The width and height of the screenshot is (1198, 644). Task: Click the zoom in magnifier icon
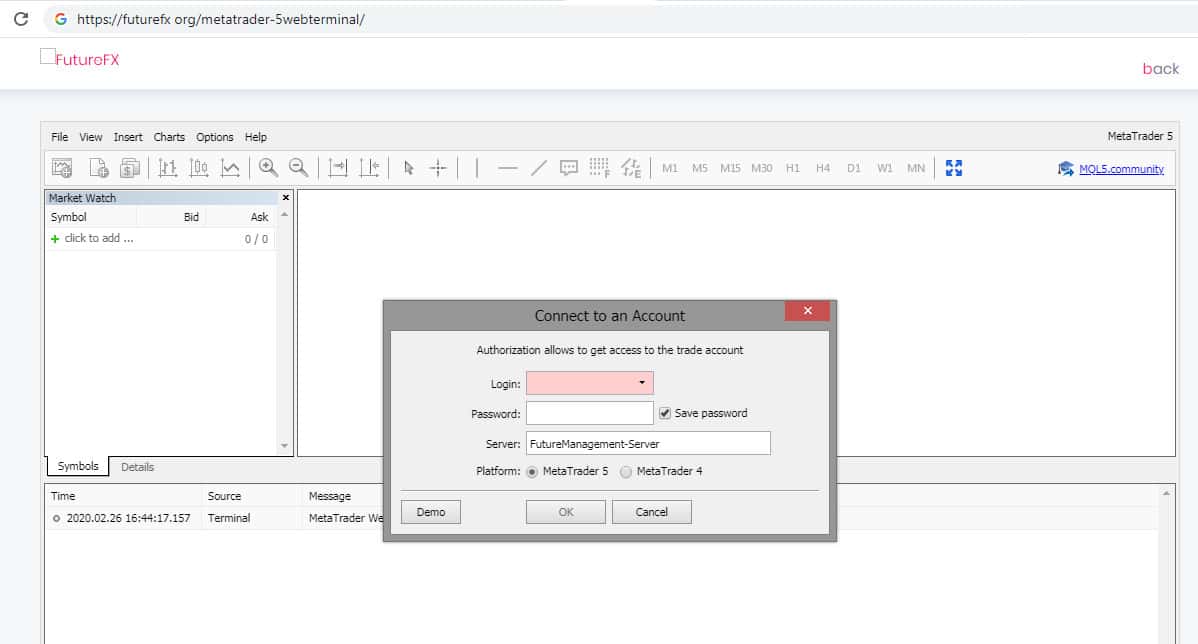click(268, 168)
